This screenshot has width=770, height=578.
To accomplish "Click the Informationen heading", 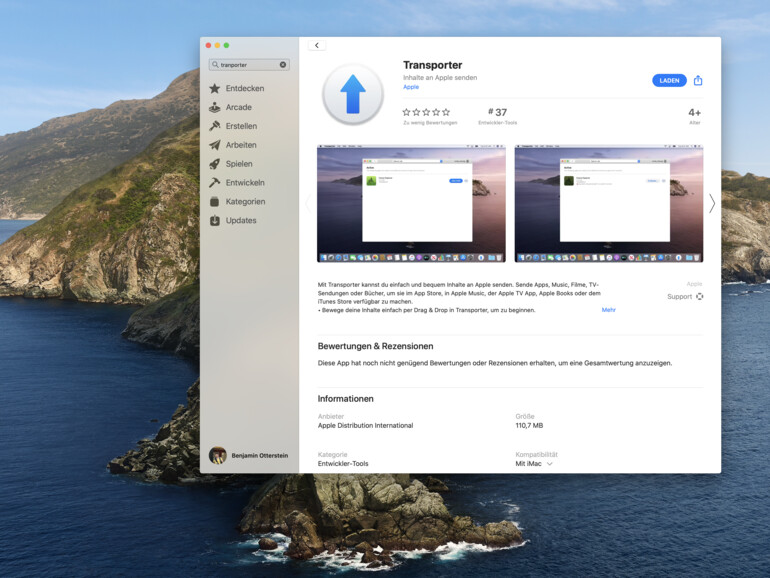I will (345, 399).
